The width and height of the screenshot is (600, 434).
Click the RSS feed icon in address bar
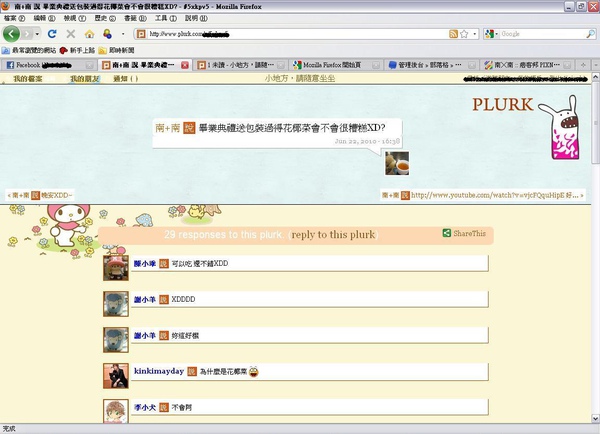click(x=453, y=34)
